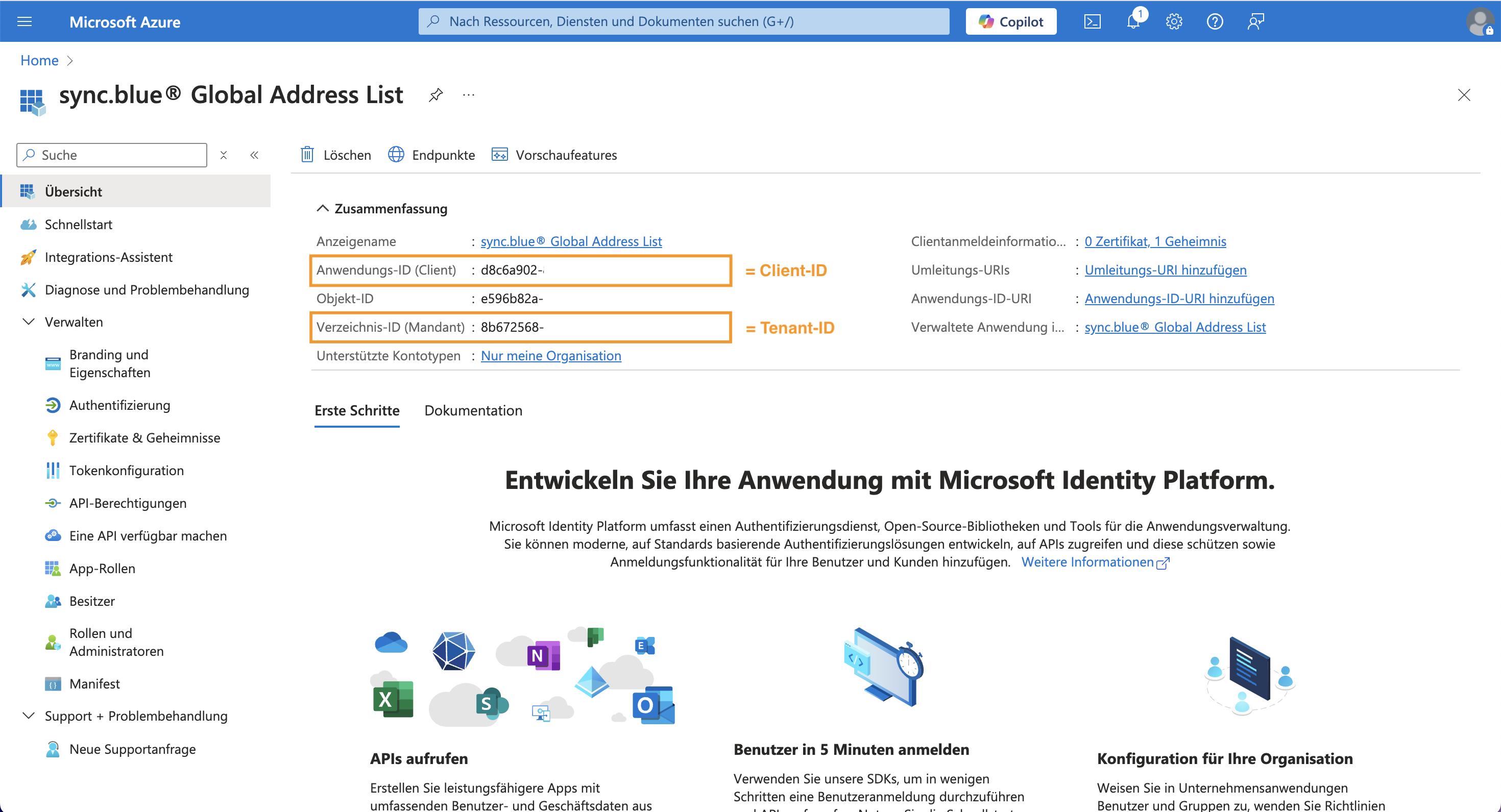
Task: Collapse the Verwalten section
Action: pyautogui.click(x=28, y=322)
